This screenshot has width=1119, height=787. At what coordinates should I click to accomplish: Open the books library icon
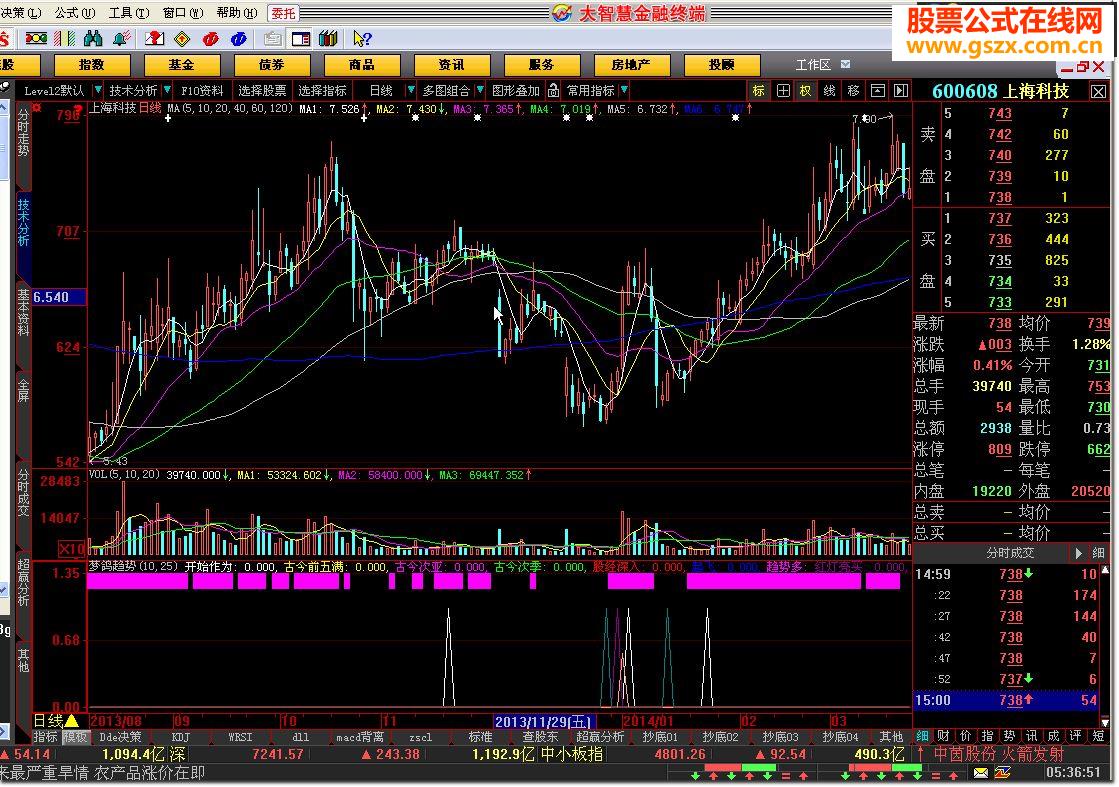(x=328, y=39)
